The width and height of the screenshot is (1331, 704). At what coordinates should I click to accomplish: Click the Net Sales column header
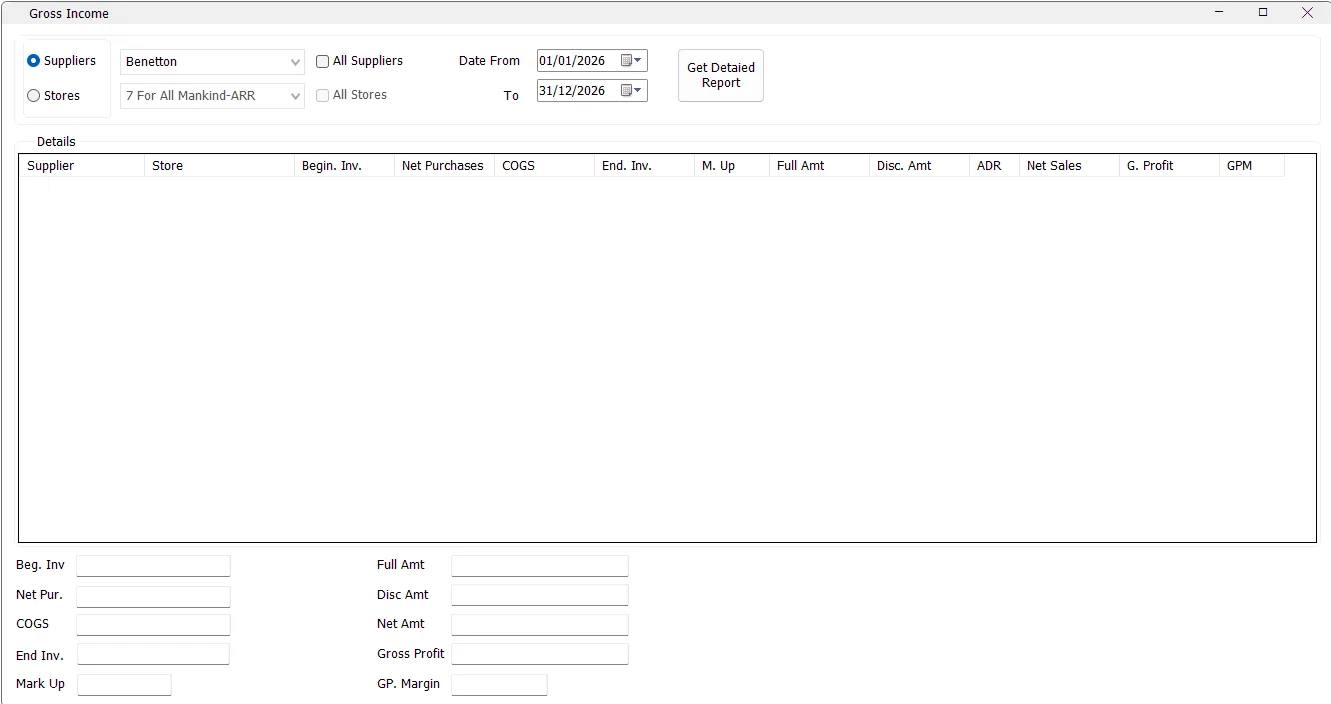[1070, 166]
